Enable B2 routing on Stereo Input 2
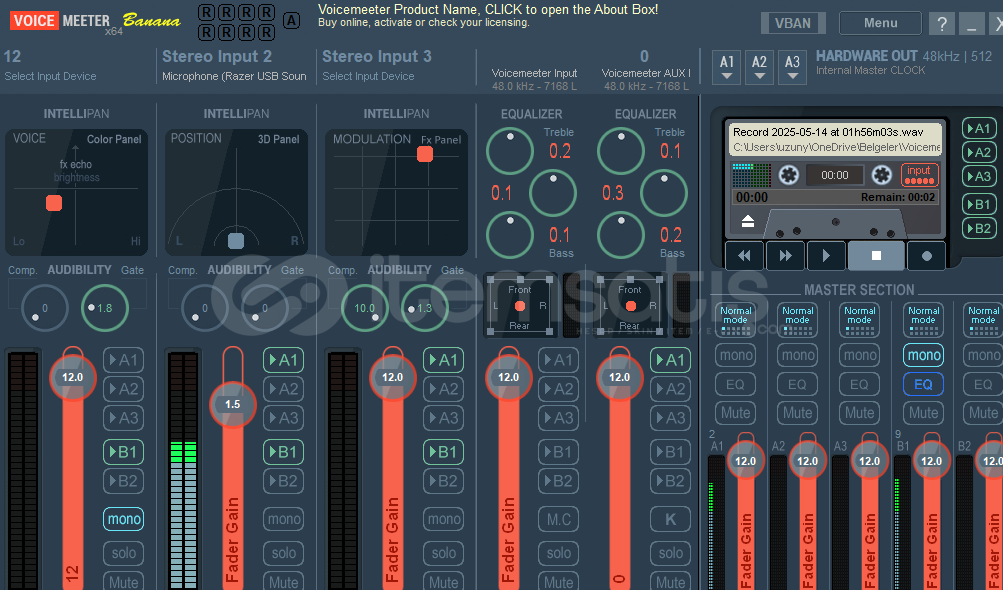This screenshot has width=1003, height=590. (283, 481)
